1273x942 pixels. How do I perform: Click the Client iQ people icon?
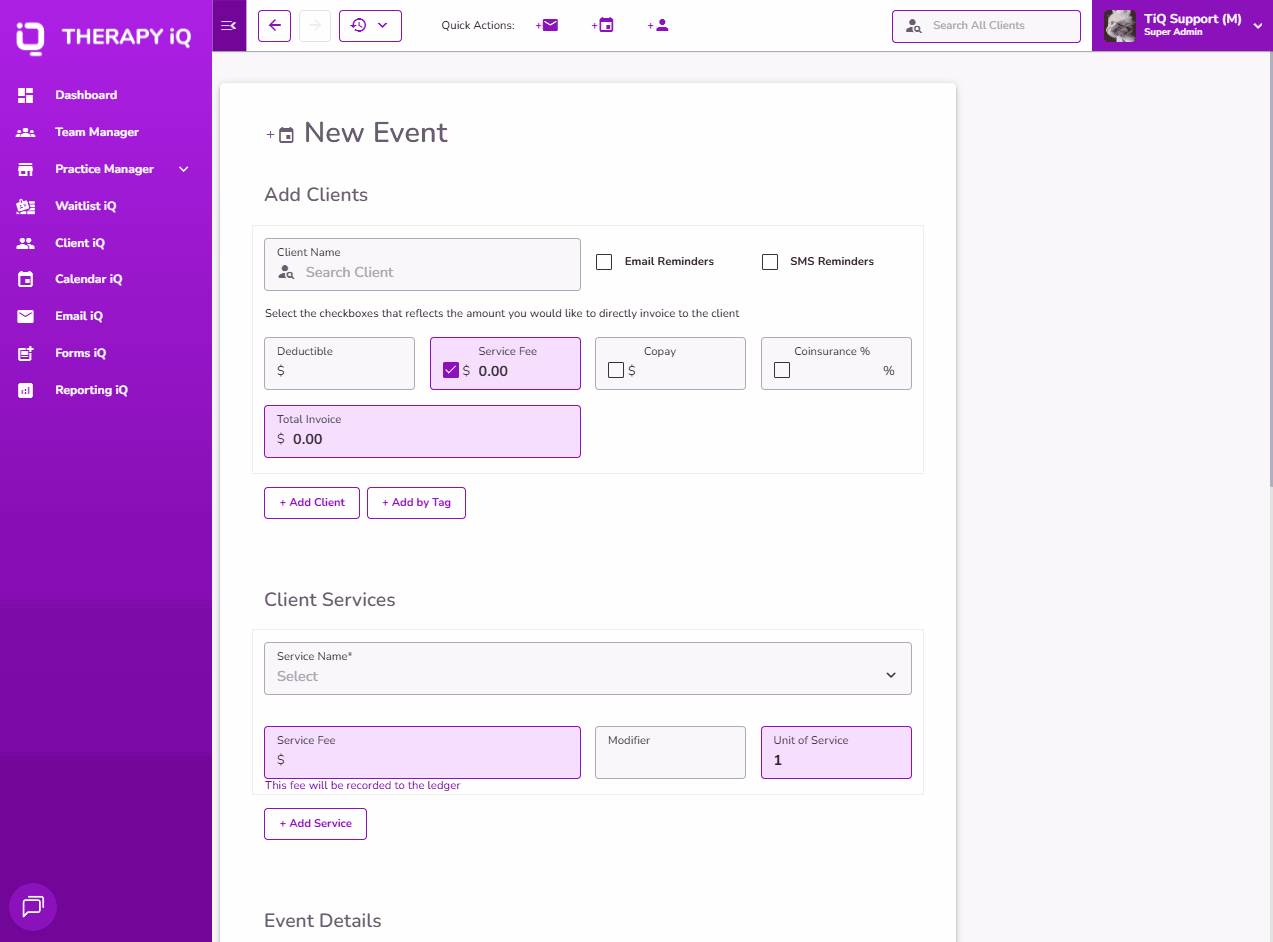click(x=26, y=243)
